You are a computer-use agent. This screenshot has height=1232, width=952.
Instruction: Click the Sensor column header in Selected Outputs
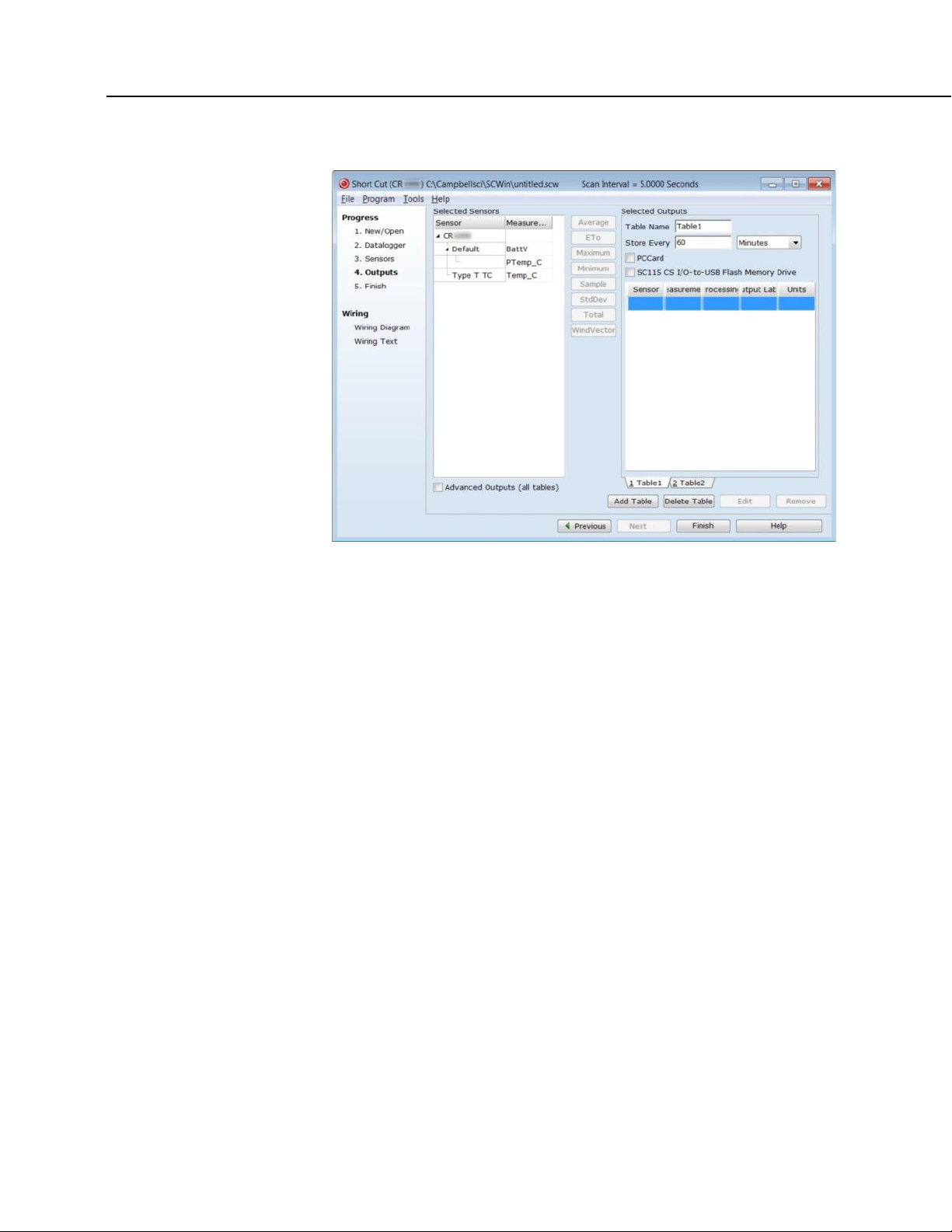click(646, 290)
